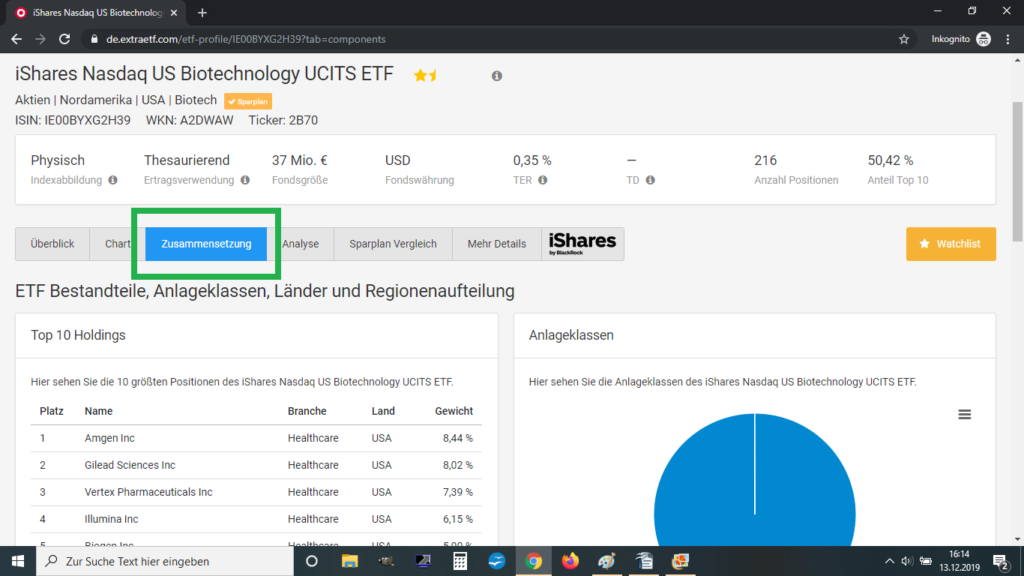The width and height of the screenshot is (1024, 576).
Task: Click Gilead Sciences Inc row name
Action: point(129,465)
